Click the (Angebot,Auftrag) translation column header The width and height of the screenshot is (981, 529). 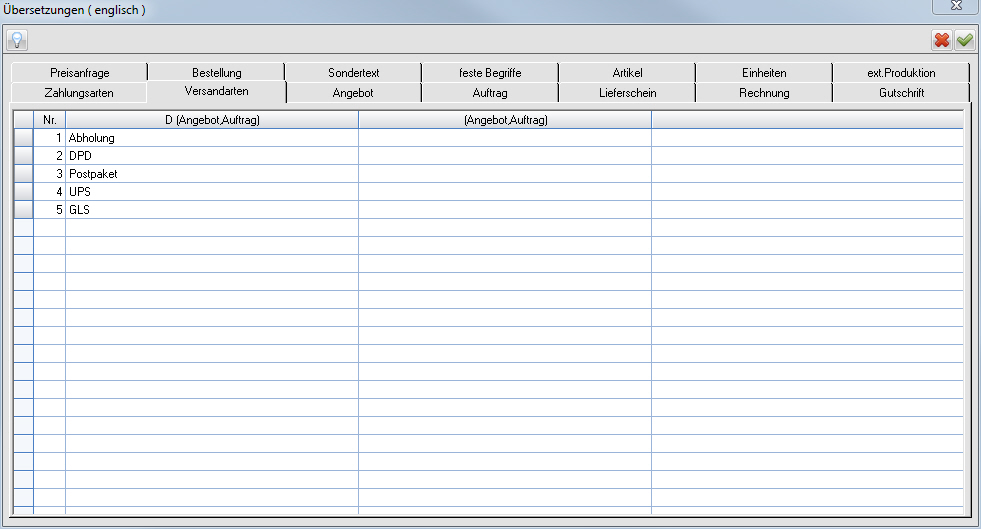pyautogui.click(x=505, y=119)
